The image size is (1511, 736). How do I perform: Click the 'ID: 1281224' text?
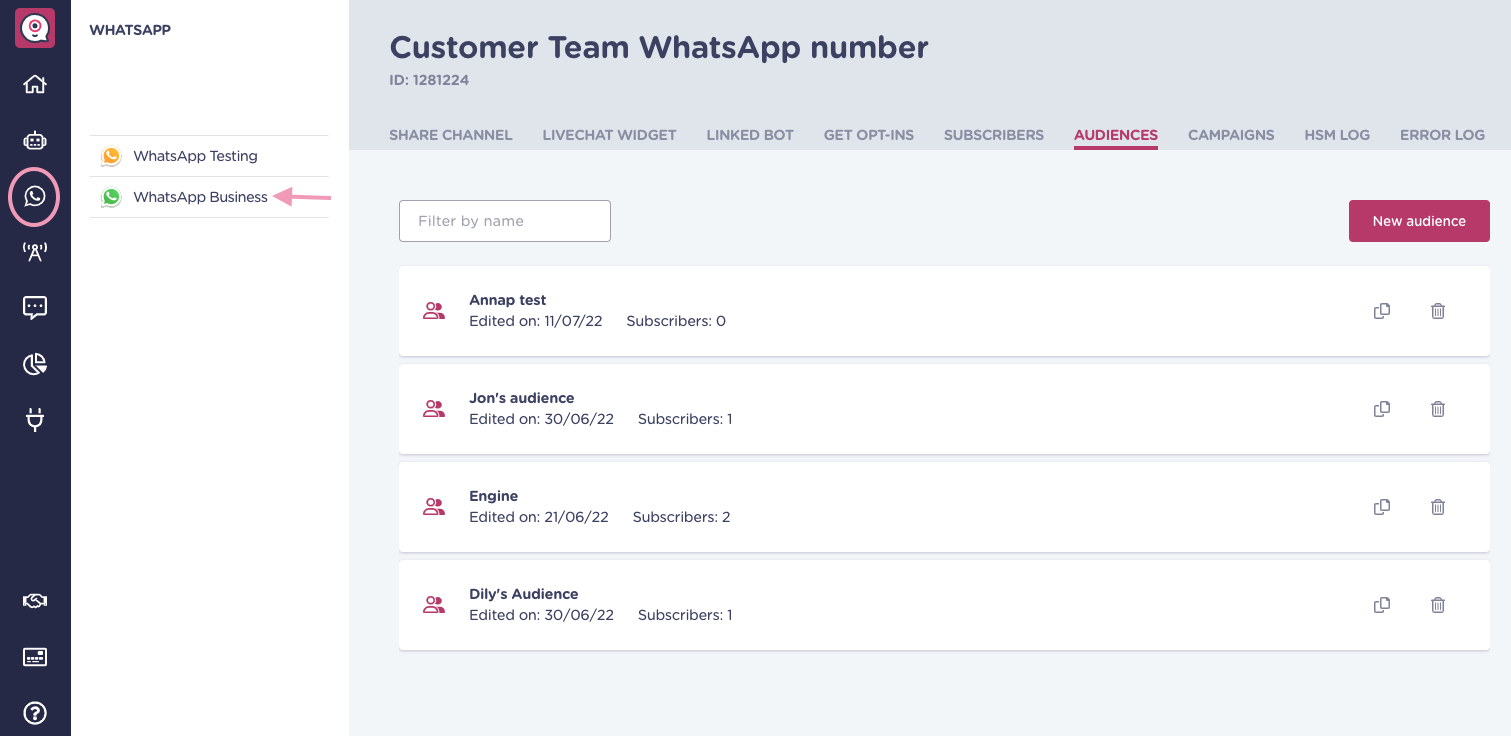pyautogui.click(x=429, y=80)
